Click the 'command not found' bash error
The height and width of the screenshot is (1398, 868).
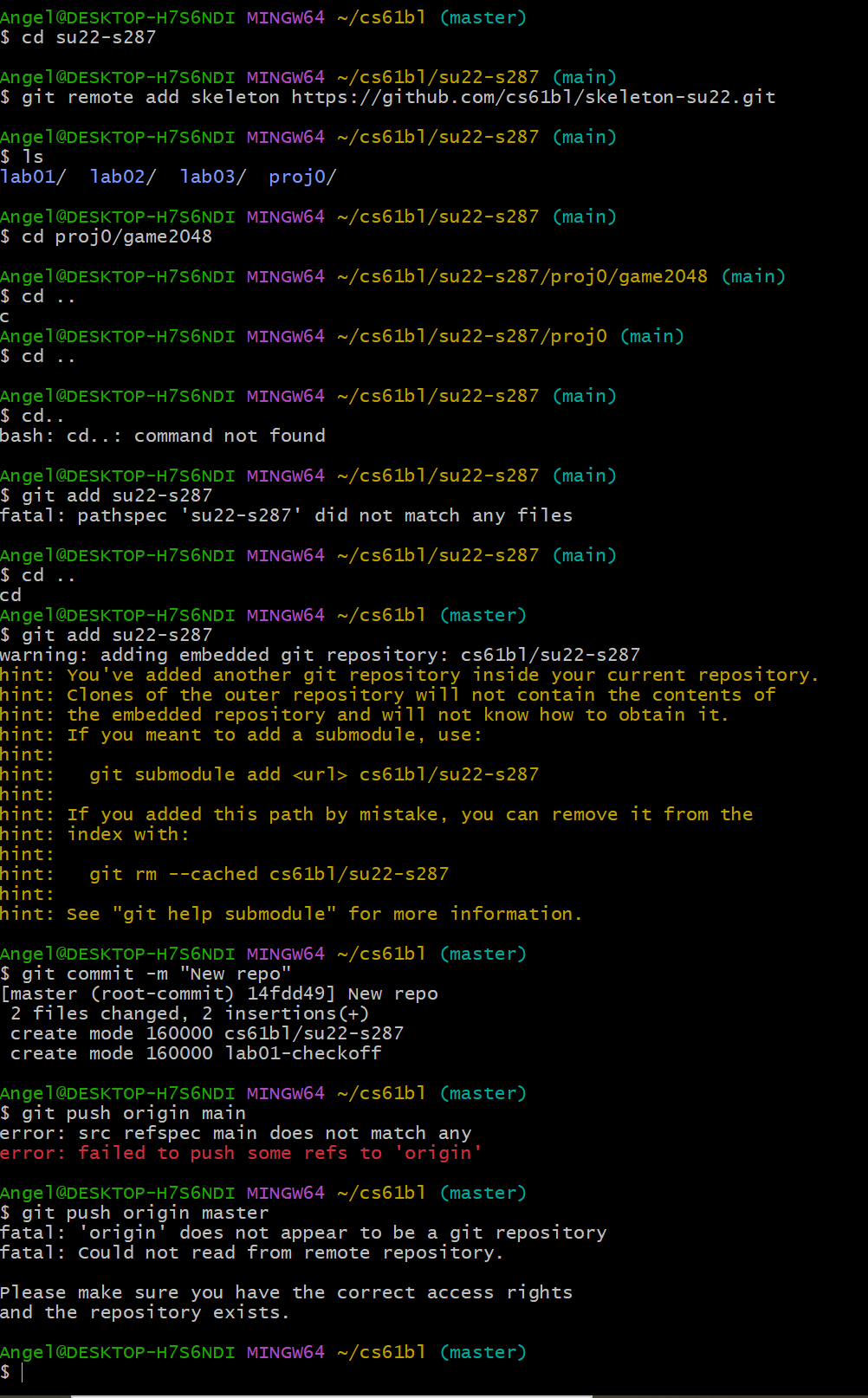tap(230, 436)
